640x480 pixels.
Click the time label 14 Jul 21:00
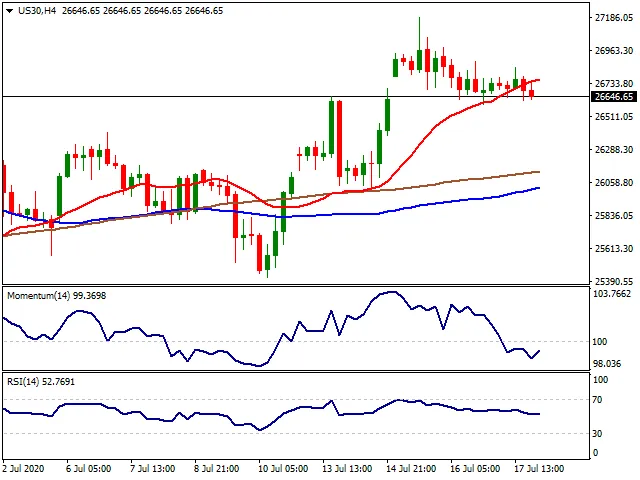[411, 469]
